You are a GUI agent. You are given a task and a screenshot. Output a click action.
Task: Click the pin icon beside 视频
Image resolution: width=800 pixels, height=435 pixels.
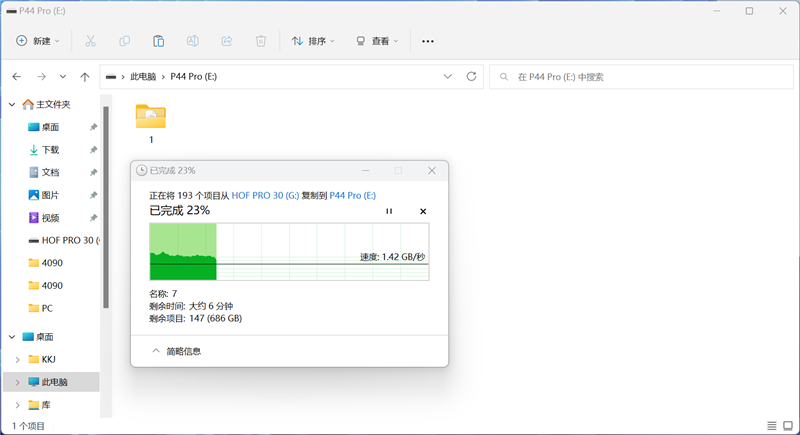click(93, 218)
